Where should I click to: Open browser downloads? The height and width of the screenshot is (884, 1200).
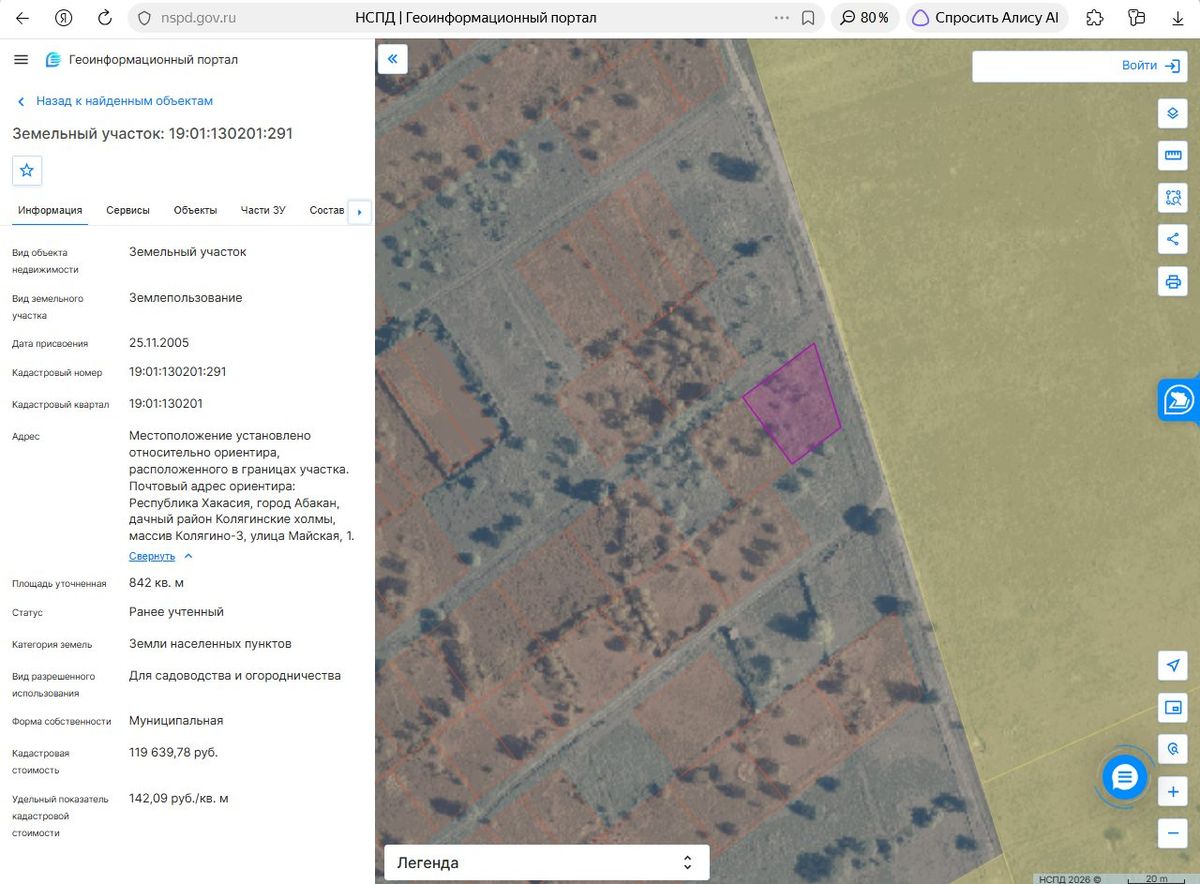(1178, 18)
